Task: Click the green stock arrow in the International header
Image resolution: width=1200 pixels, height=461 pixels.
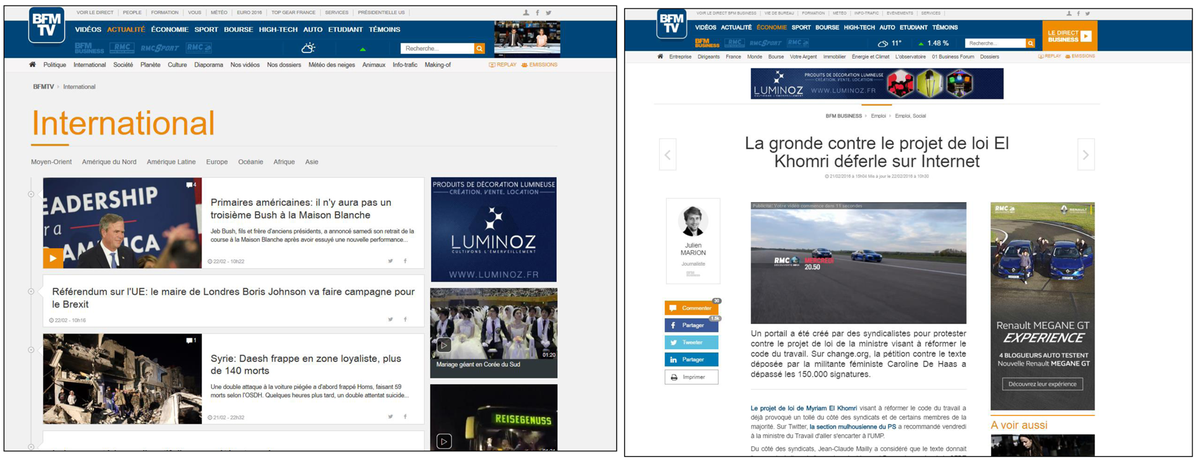Action: pos(362,48)
